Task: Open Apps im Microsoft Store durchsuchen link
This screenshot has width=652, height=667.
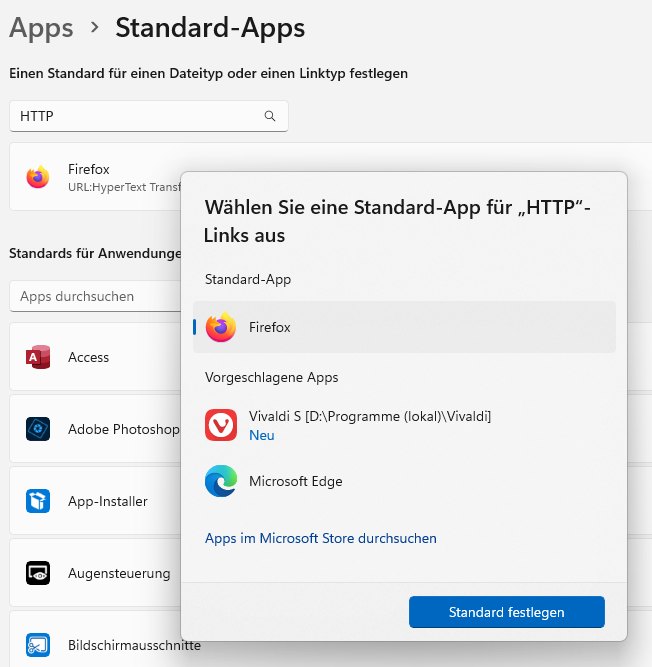Action: 321,538
